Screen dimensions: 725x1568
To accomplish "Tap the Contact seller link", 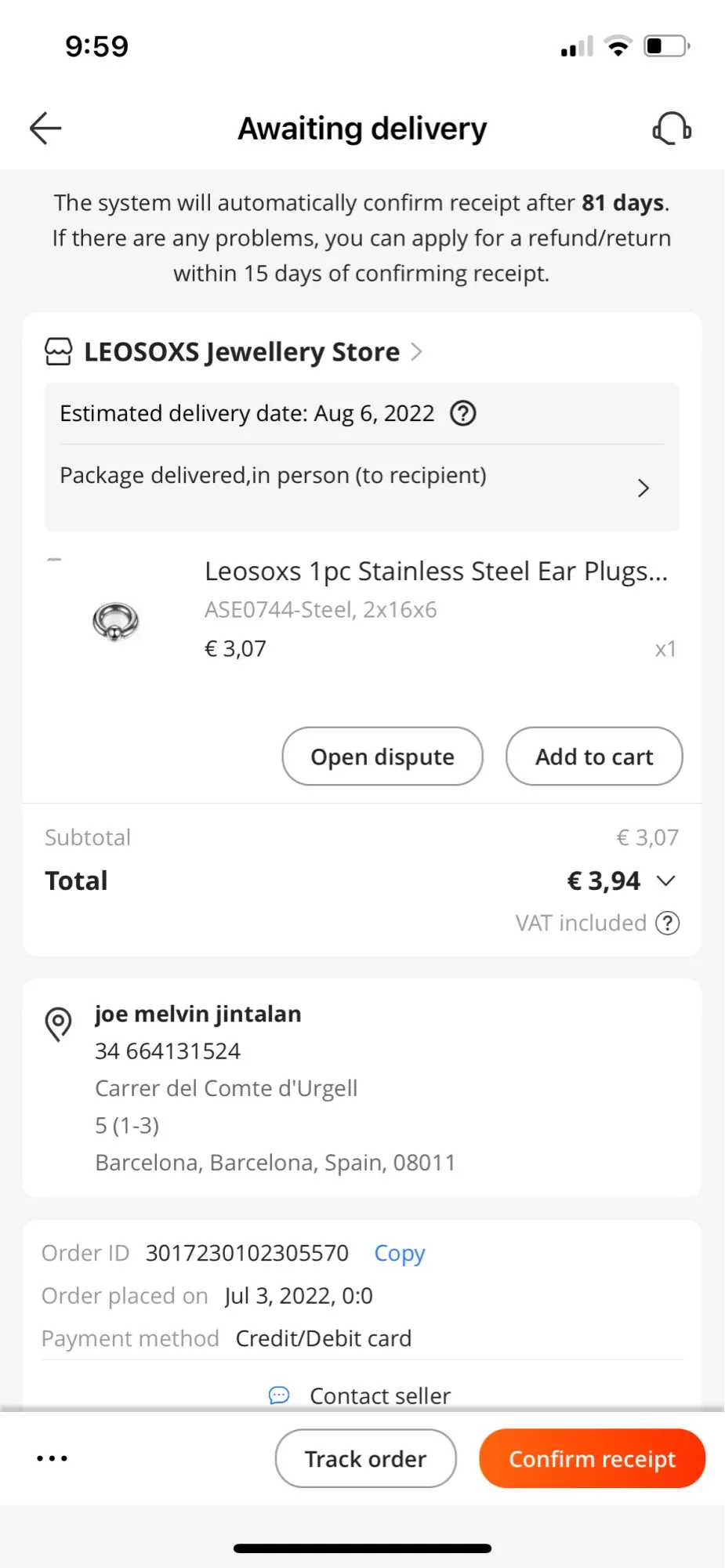I will click(x=380, y=1396).
